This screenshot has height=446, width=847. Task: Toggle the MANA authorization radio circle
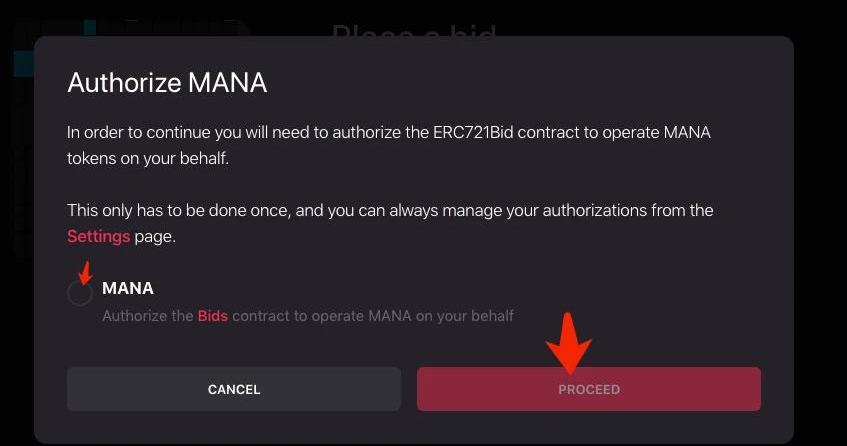(x=80, y=293)
